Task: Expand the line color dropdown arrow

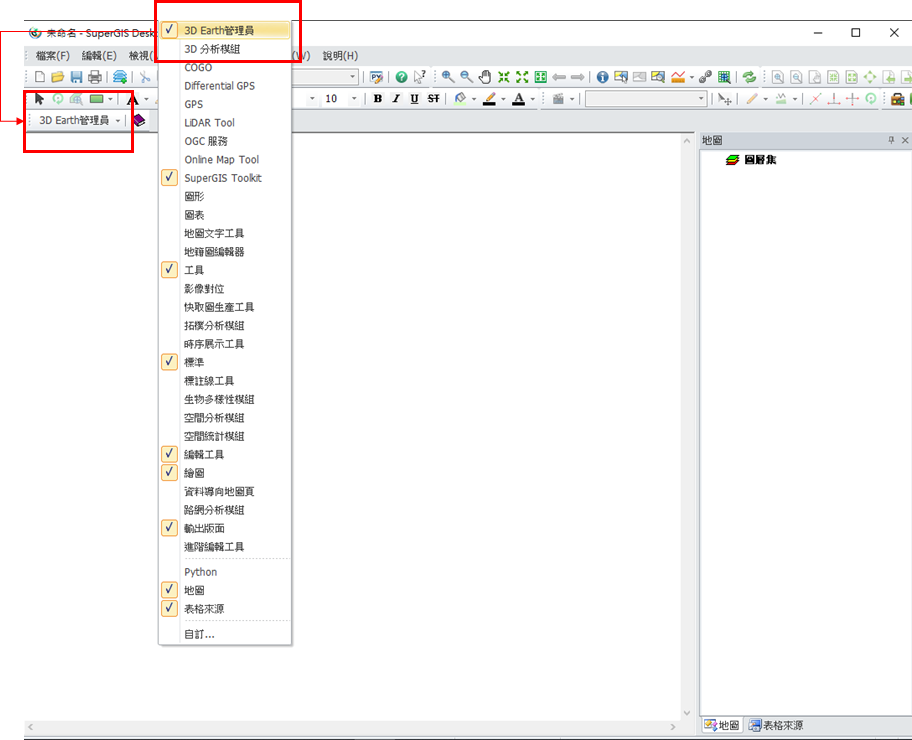Action: coord(503,99)
